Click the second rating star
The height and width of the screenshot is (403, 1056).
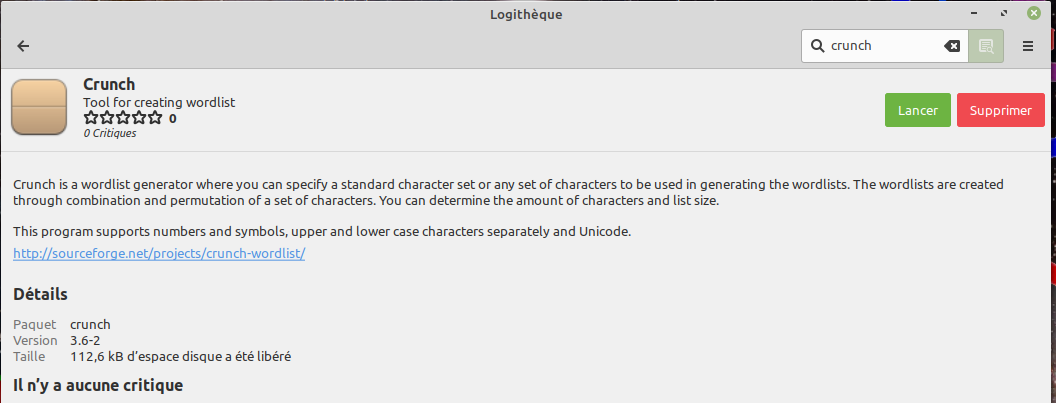pyautogui.click(x=107, y=118)
